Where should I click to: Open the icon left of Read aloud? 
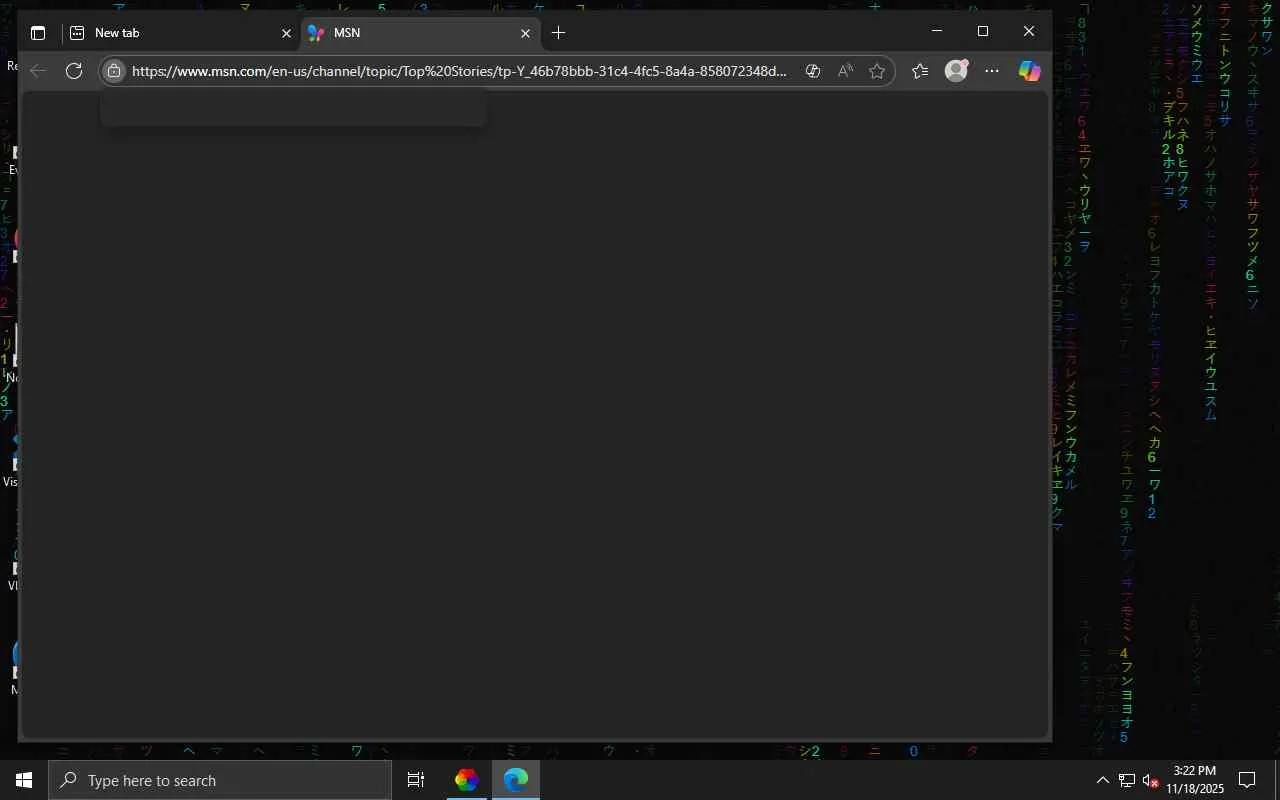coord(813,71)
